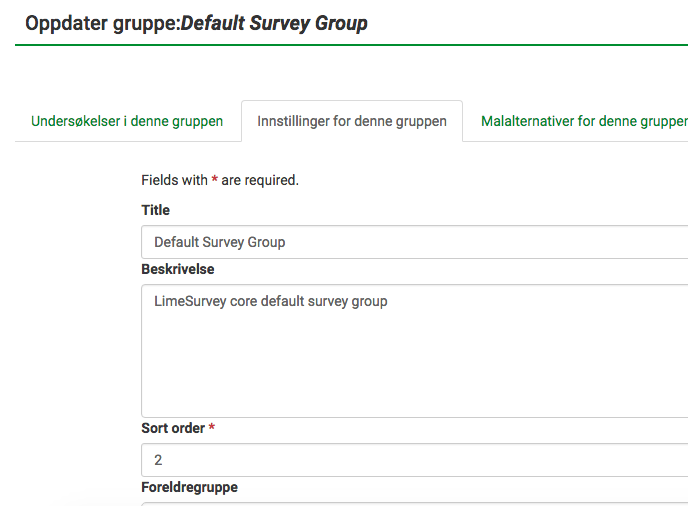Viewport: 688px width, 506px height.
Task: Click the "Foreldregruppe" field label
Action: click(189, 487)
